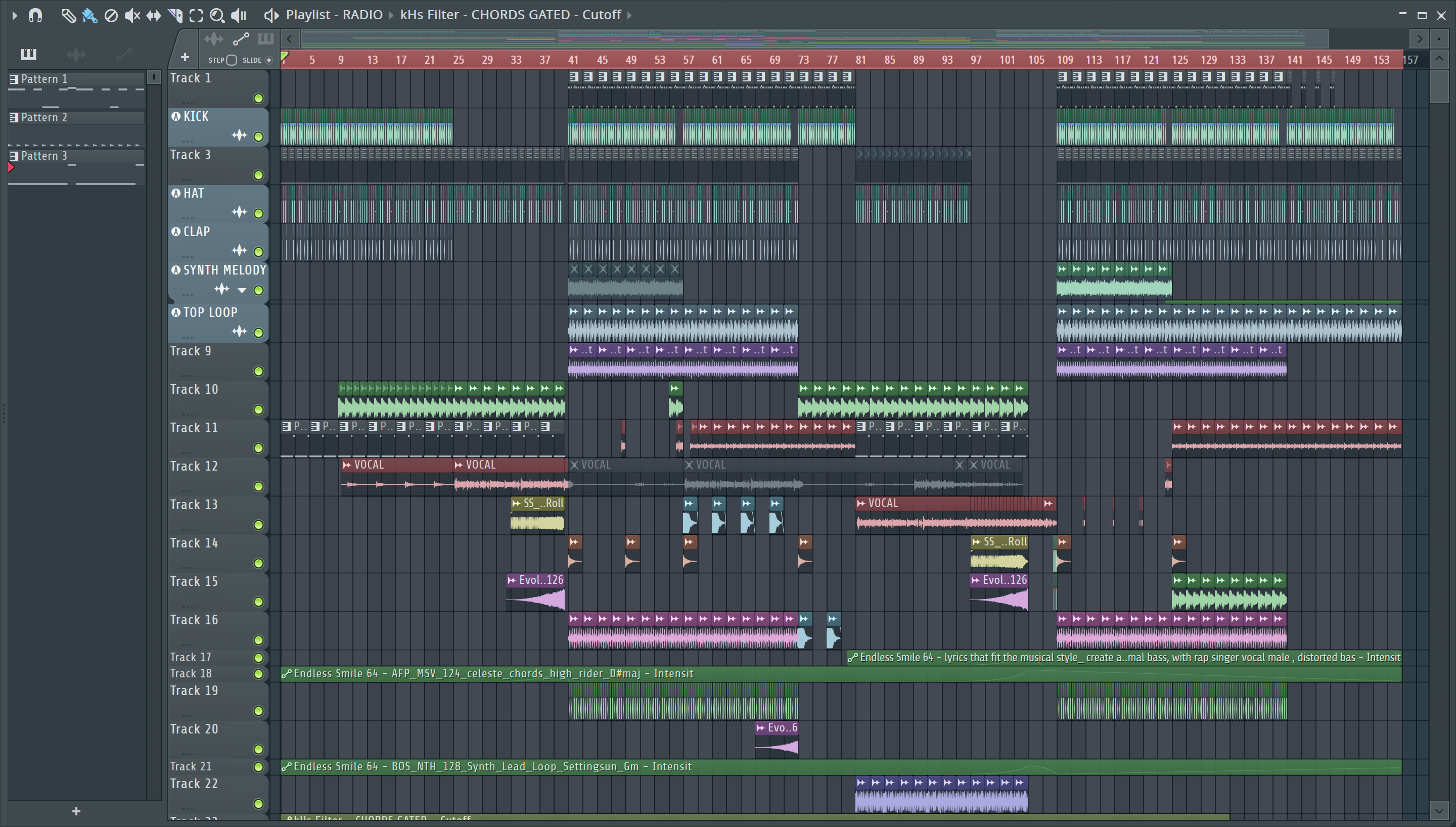The image size is (1456, 827).
Task: Mute the HAT track
Action: pyautogui.click(x=258, y=213)
